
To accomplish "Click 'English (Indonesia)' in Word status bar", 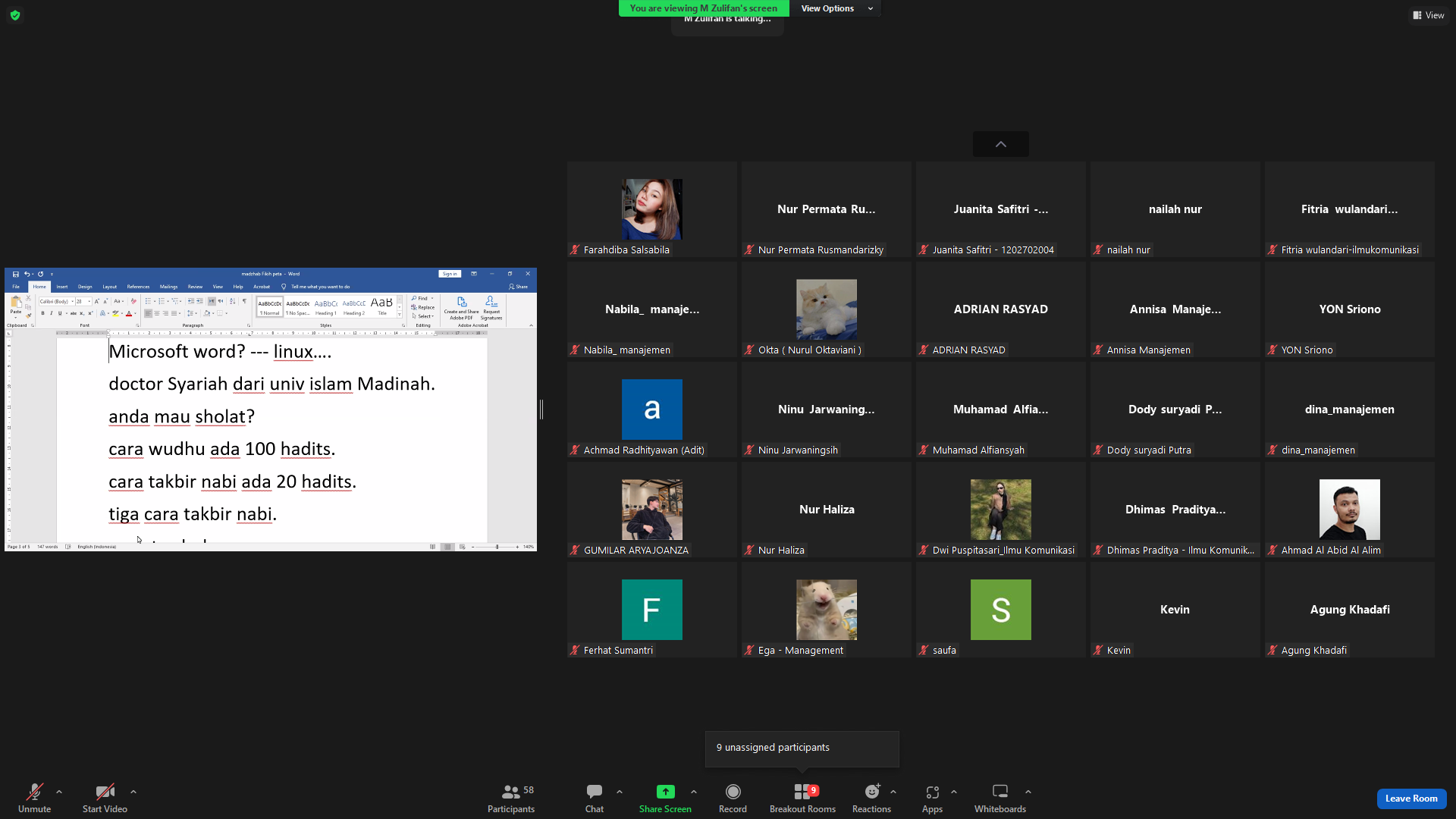I will click(96, 547).
